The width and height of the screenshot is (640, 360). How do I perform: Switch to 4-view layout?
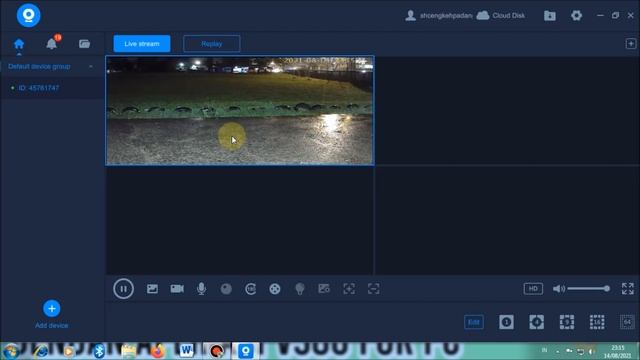tap(536, 322)
